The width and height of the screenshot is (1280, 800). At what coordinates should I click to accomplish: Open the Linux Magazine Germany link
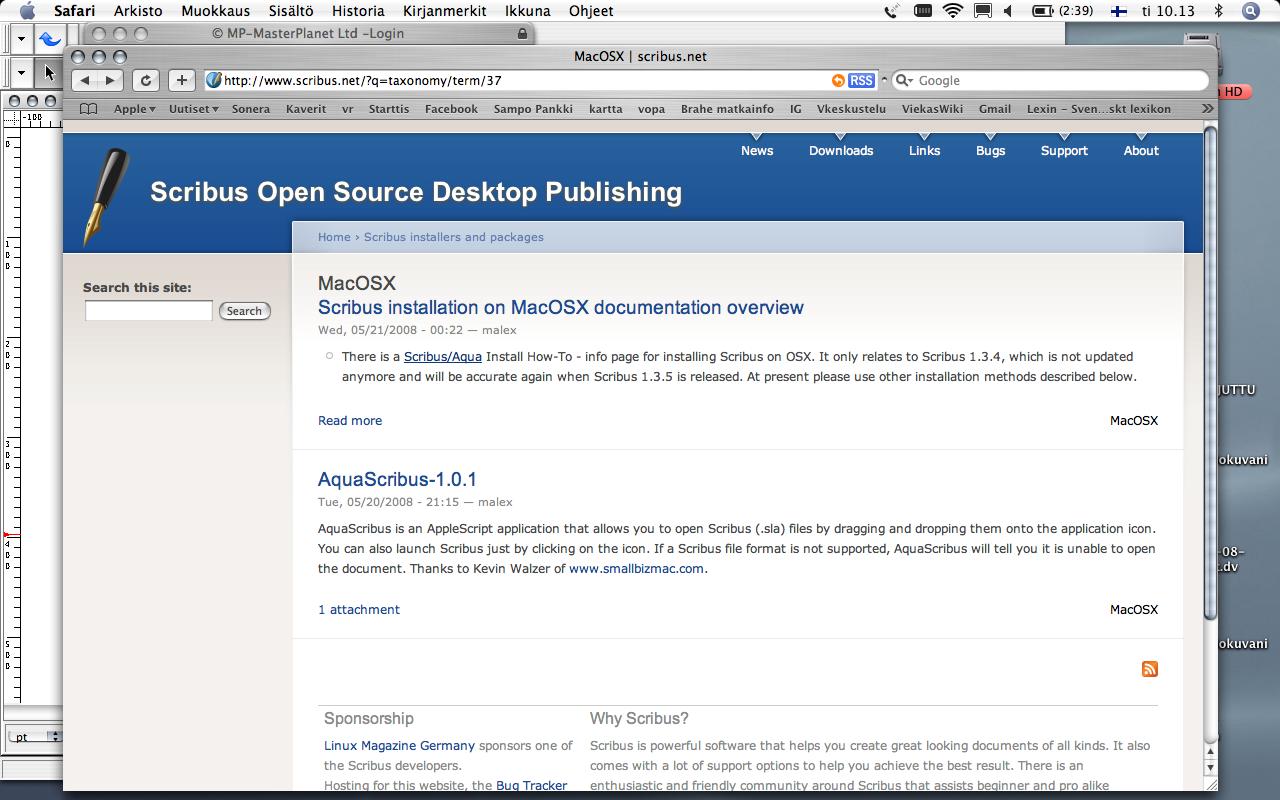(x=399, y=746)
